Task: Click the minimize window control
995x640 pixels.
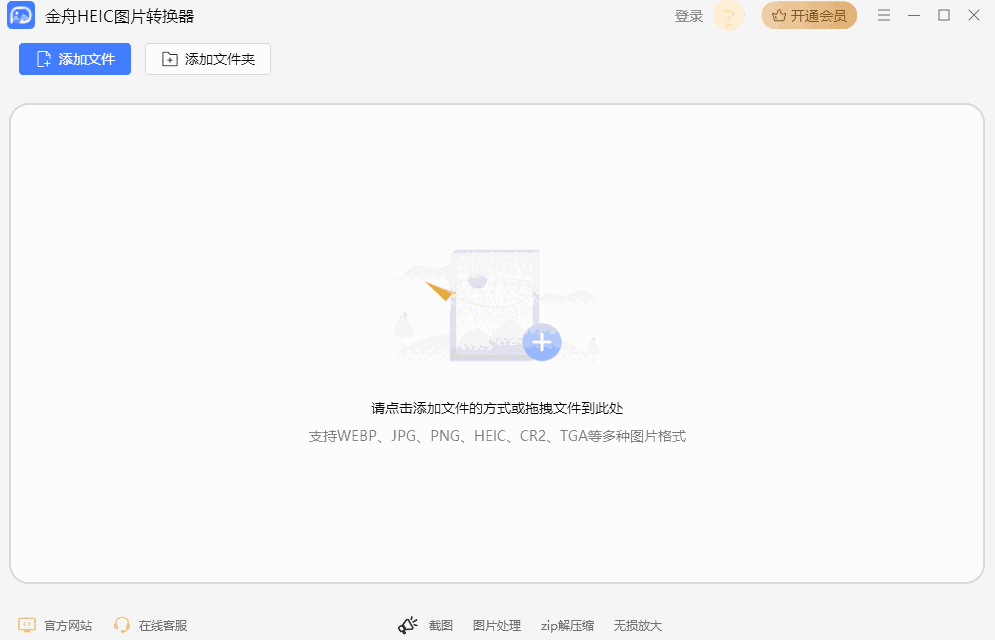Action: coord(913,15)
